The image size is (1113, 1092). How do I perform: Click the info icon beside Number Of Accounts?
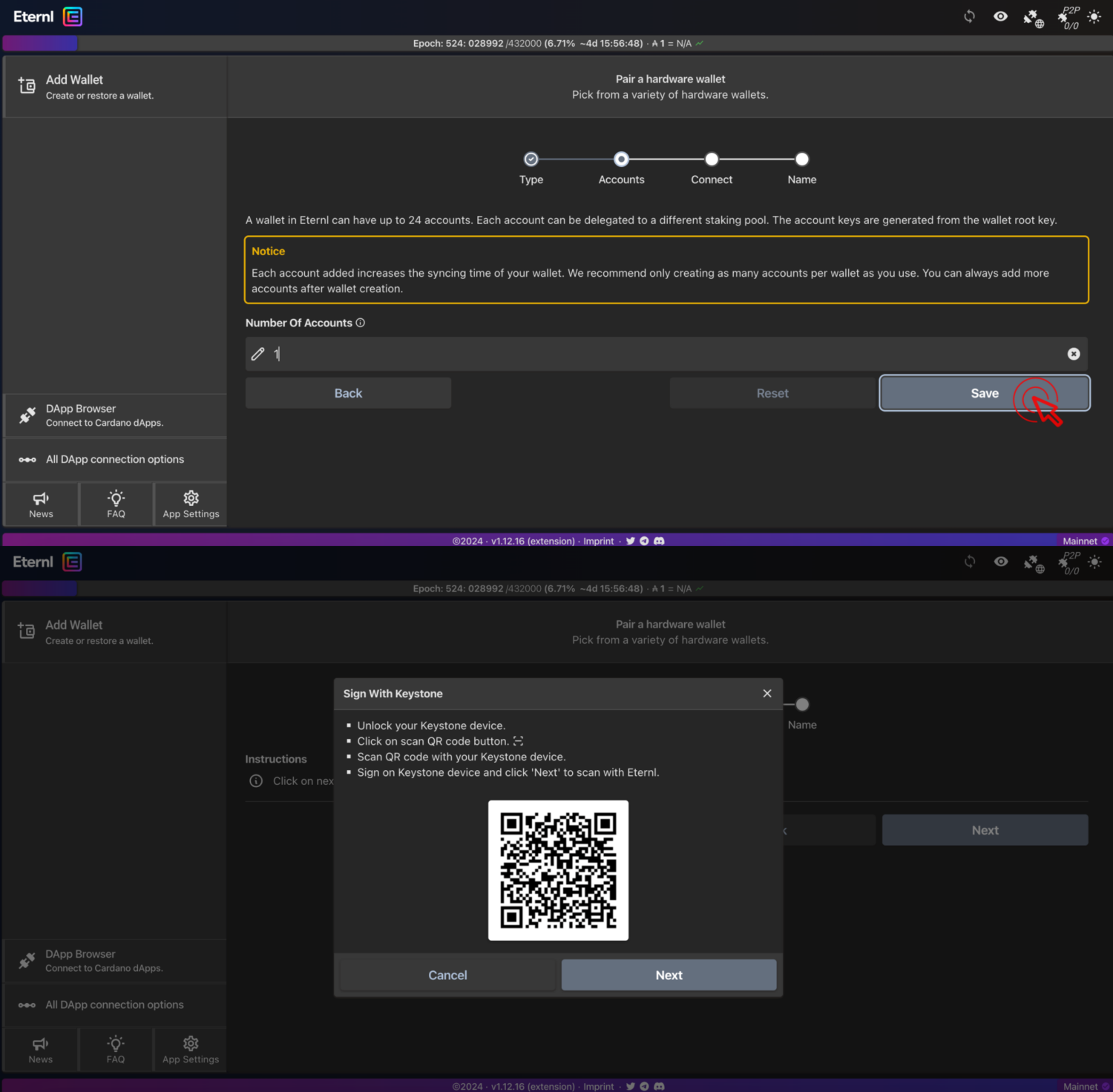[361, 323]
